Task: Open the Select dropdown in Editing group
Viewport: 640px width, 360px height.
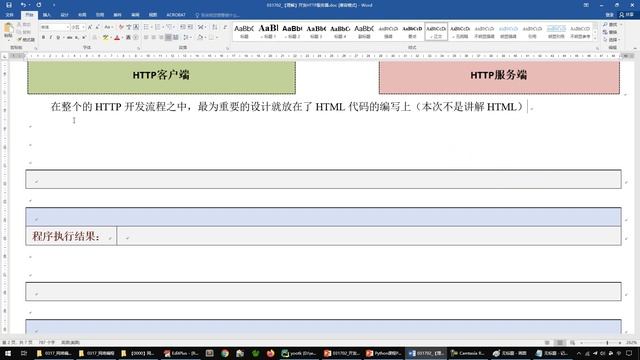Action: 611,40
